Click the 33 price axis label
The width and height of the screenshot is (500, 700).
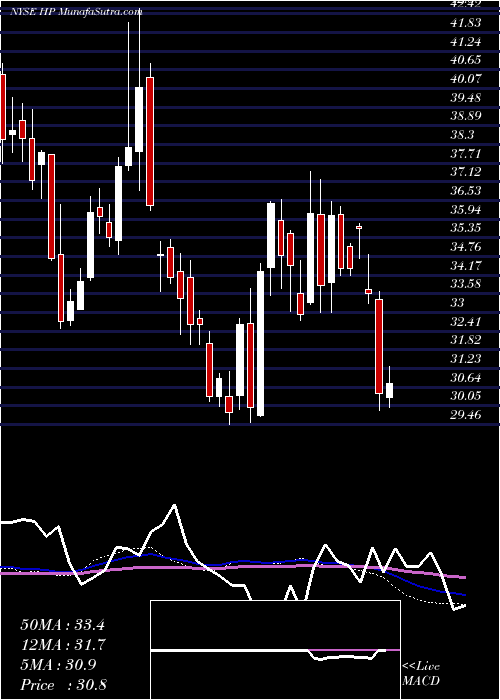pos(458,302)
